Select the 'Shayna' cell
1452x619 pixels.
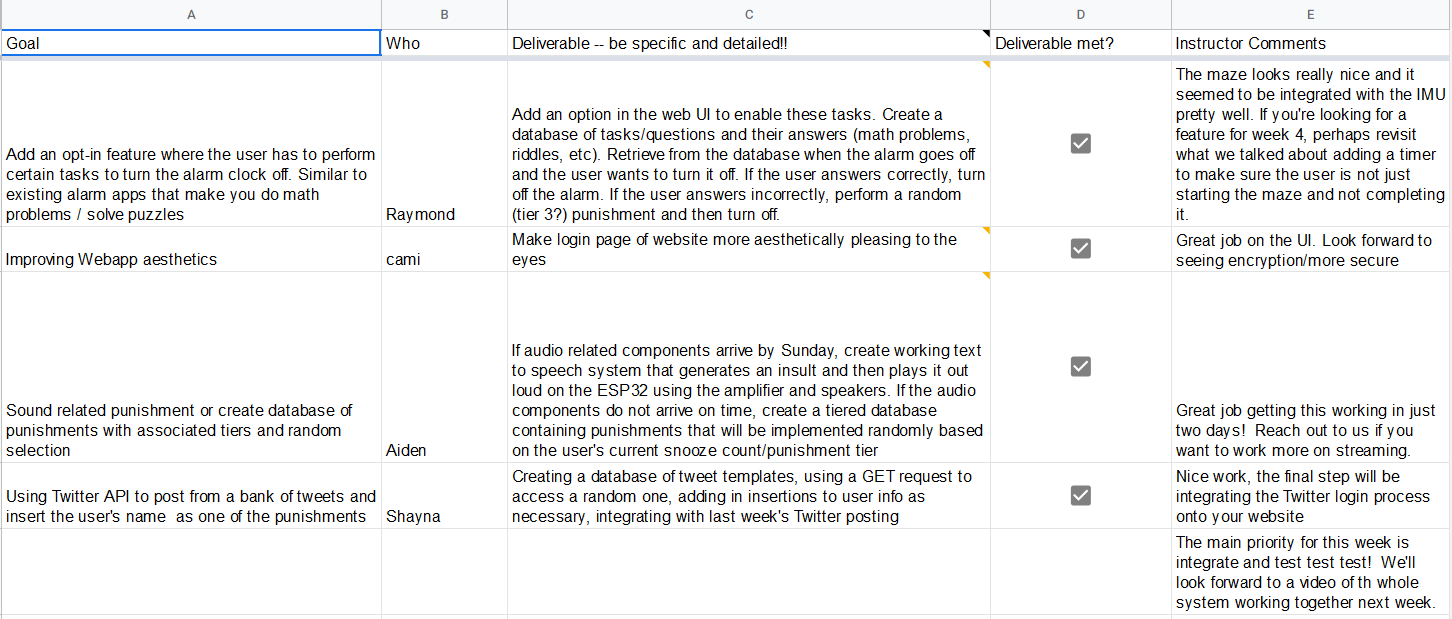coord(444,496)
